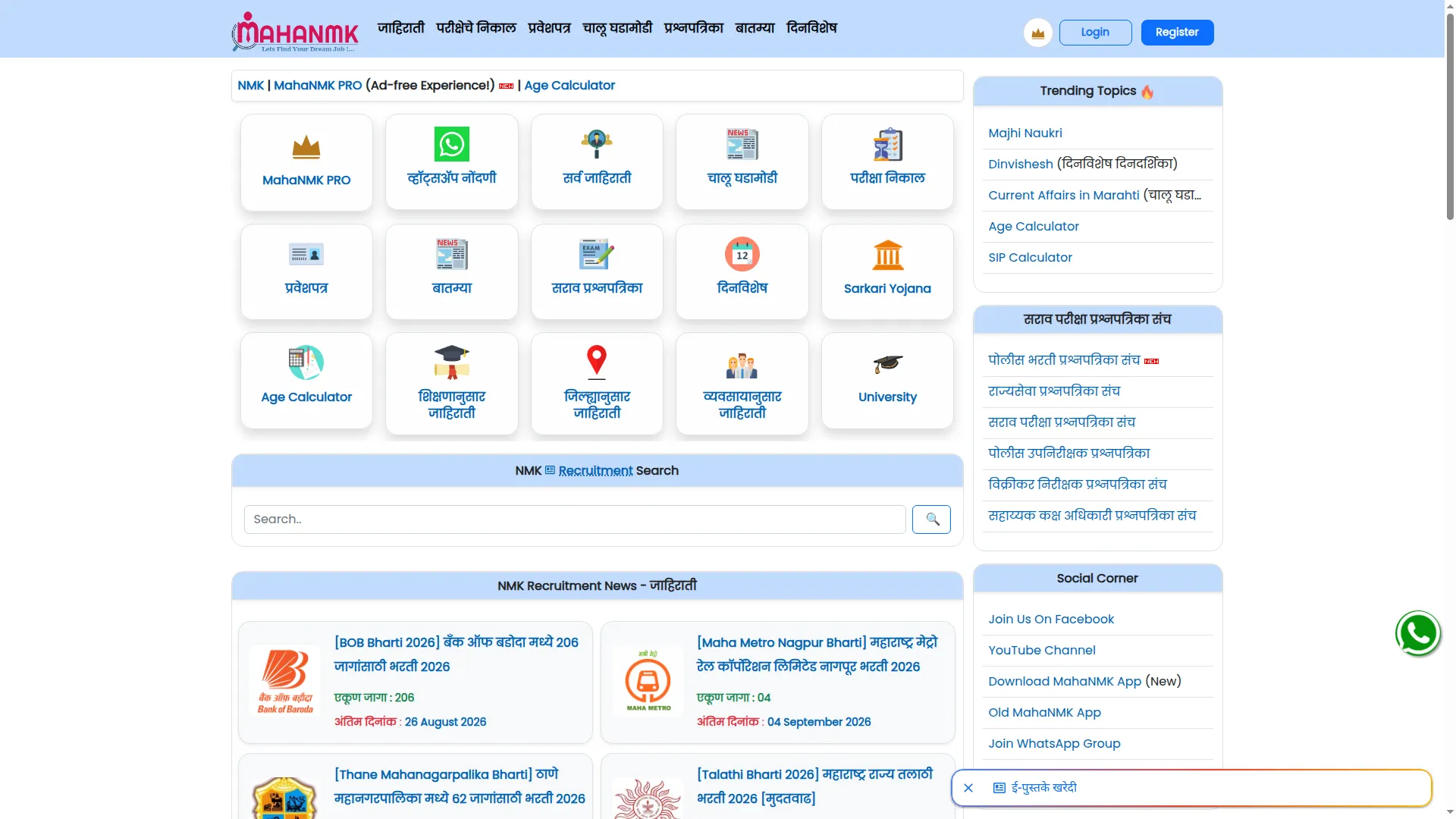Open the व्हॉट्सॲप नोंदणी WhatsApp tile
Image resolution: width=1456 pixels, height=819 pixels.
[452, 162]
